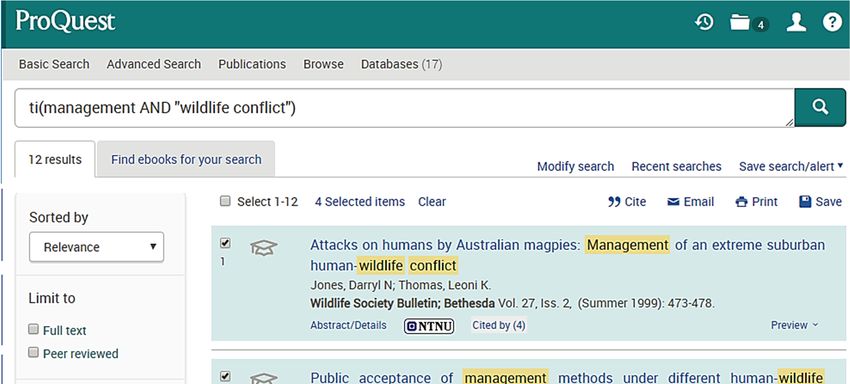Click the authors Jones, Darryl N; Thomas, Leoni K.

(x=400, y=285)
